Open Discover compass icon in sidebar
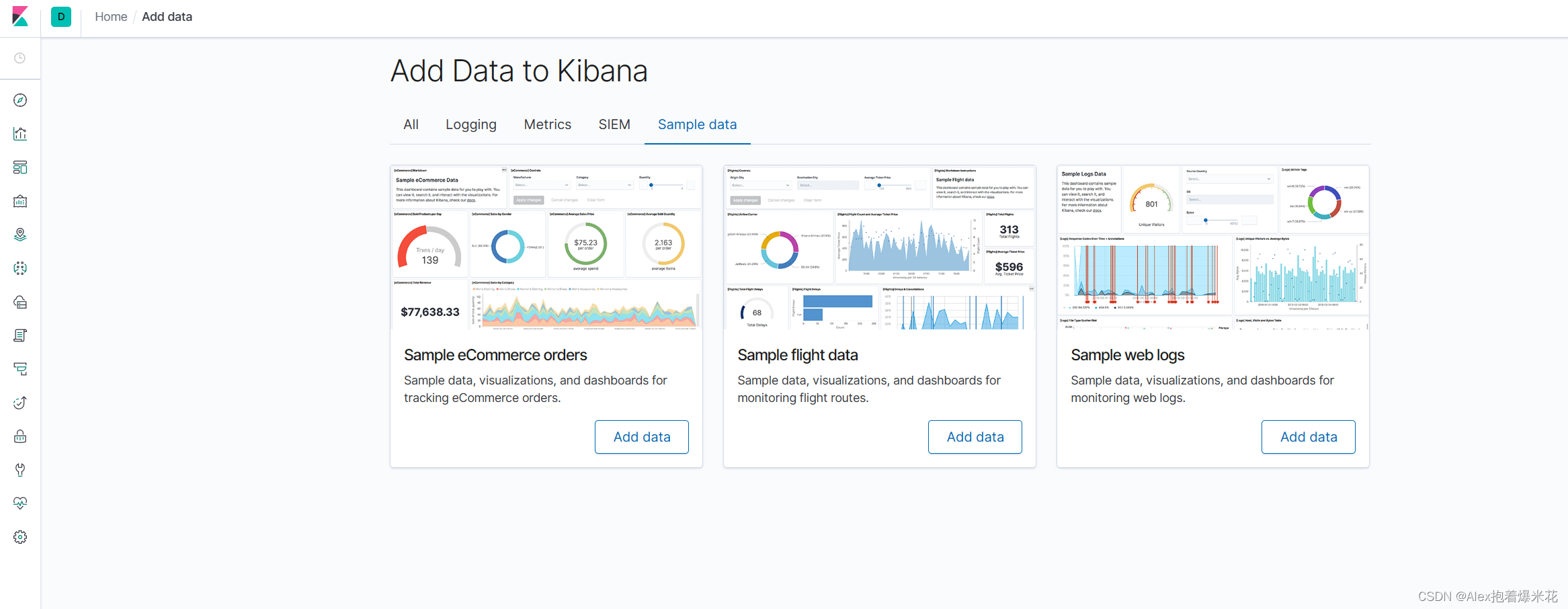This screenshot has height=609, width=1568. (x=20, y=100)
